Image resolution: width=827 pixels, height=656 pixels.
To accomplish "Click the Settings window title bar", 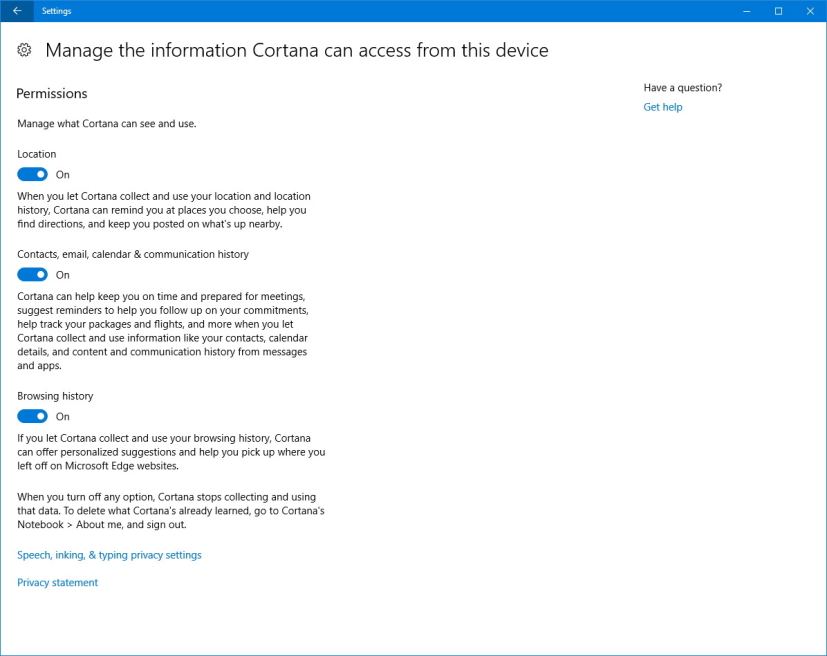I will coord(400,11).
